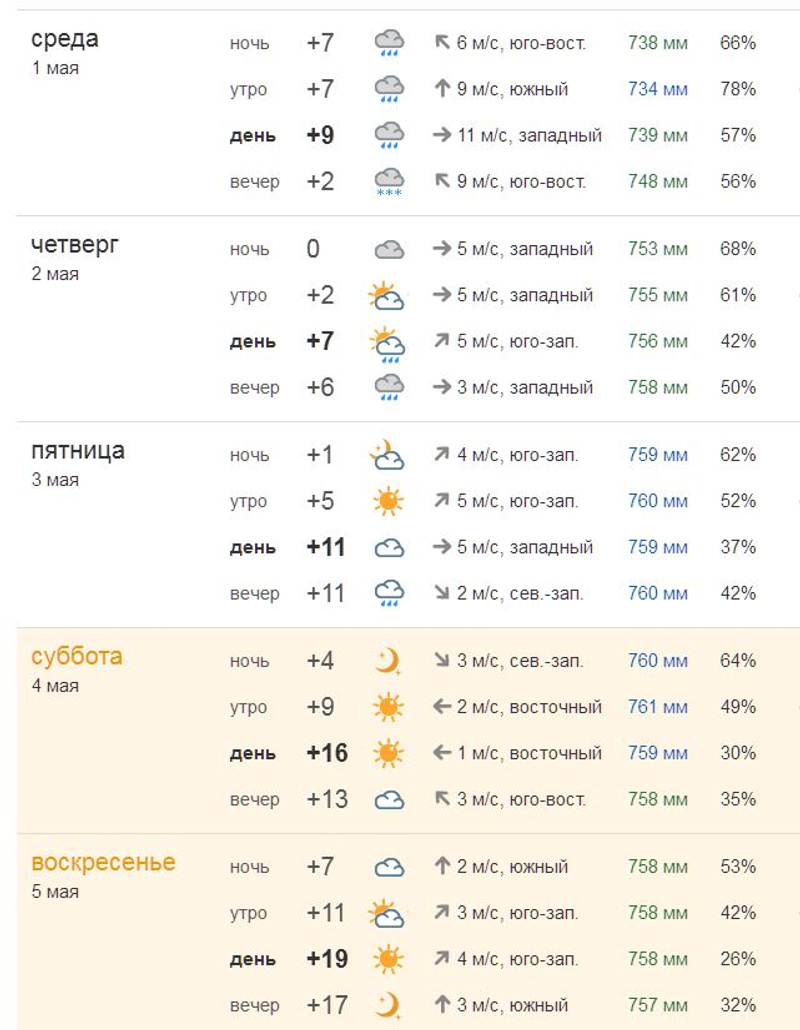Open the orange "воскресенье" heading
The height and width of the screenshot is (1030, 800).
point(103,863)
